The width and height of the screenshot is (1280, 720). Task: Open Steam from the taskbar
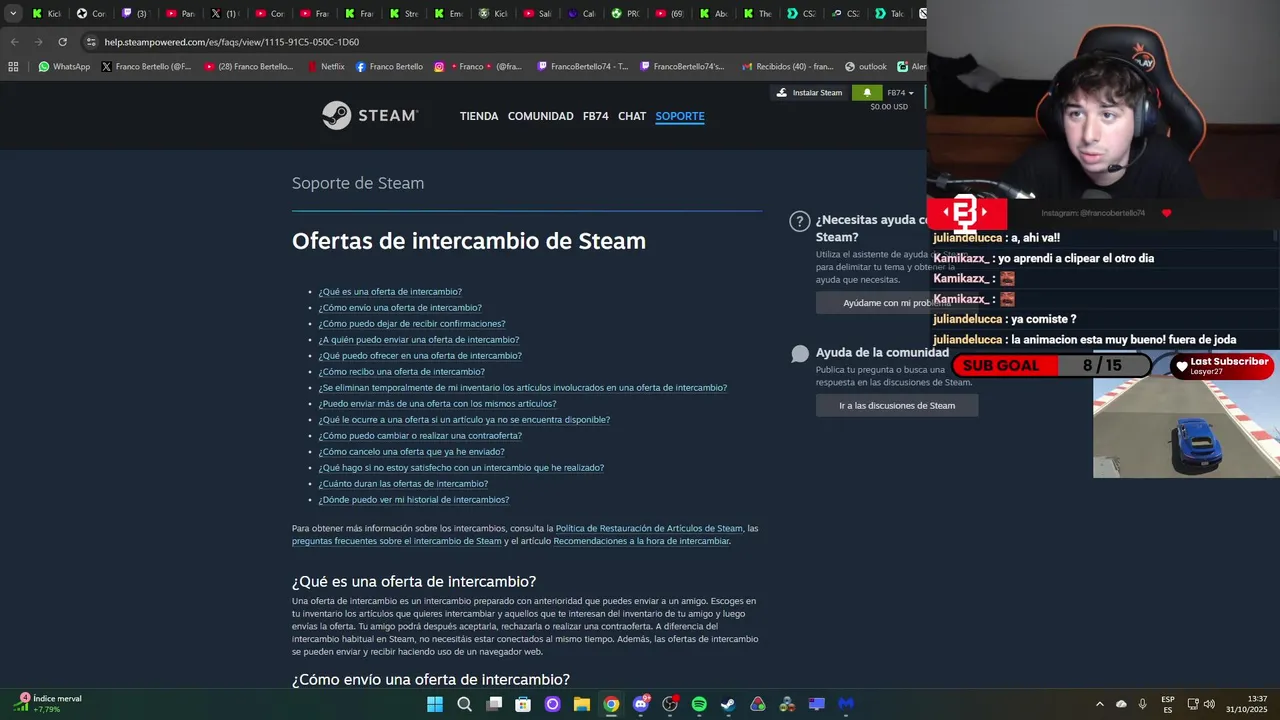(x=728, y=704)
